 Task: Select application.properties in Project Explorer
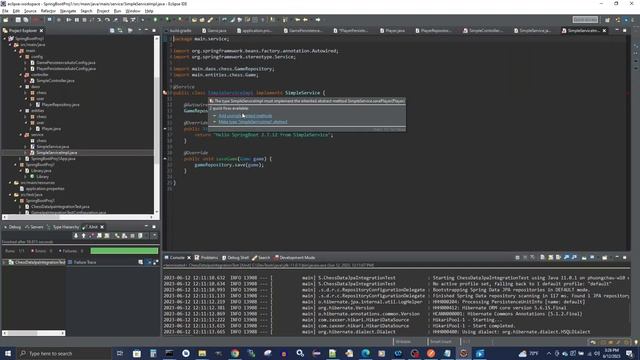[x=45, y=189]
